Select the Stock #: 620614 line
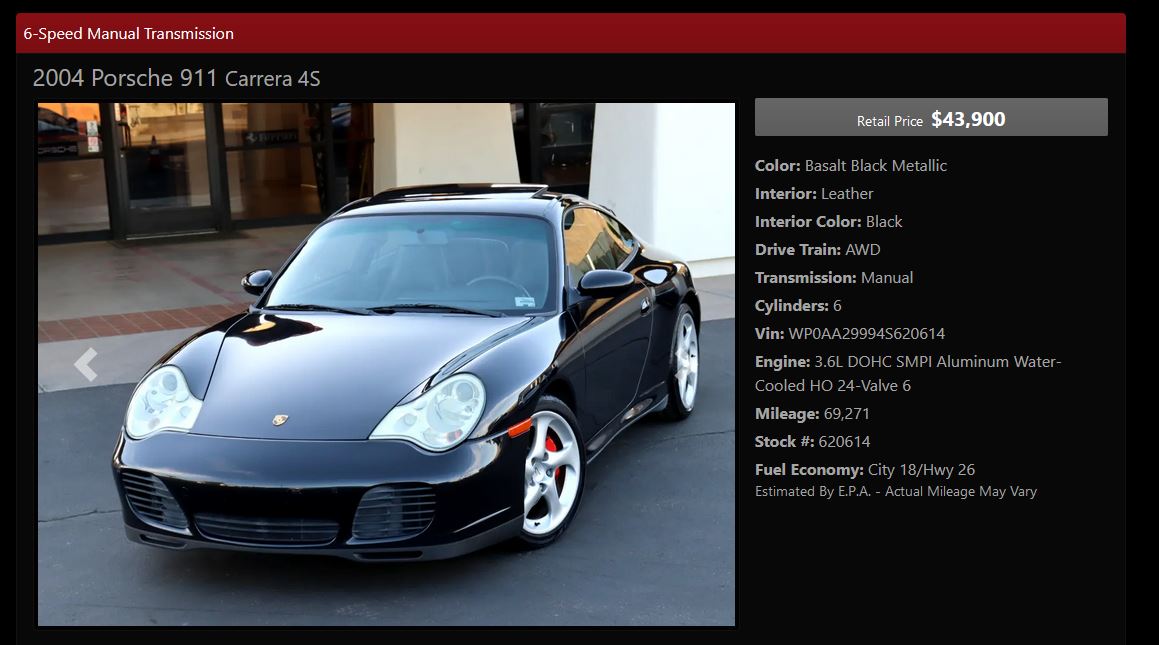 pos(812,442)
